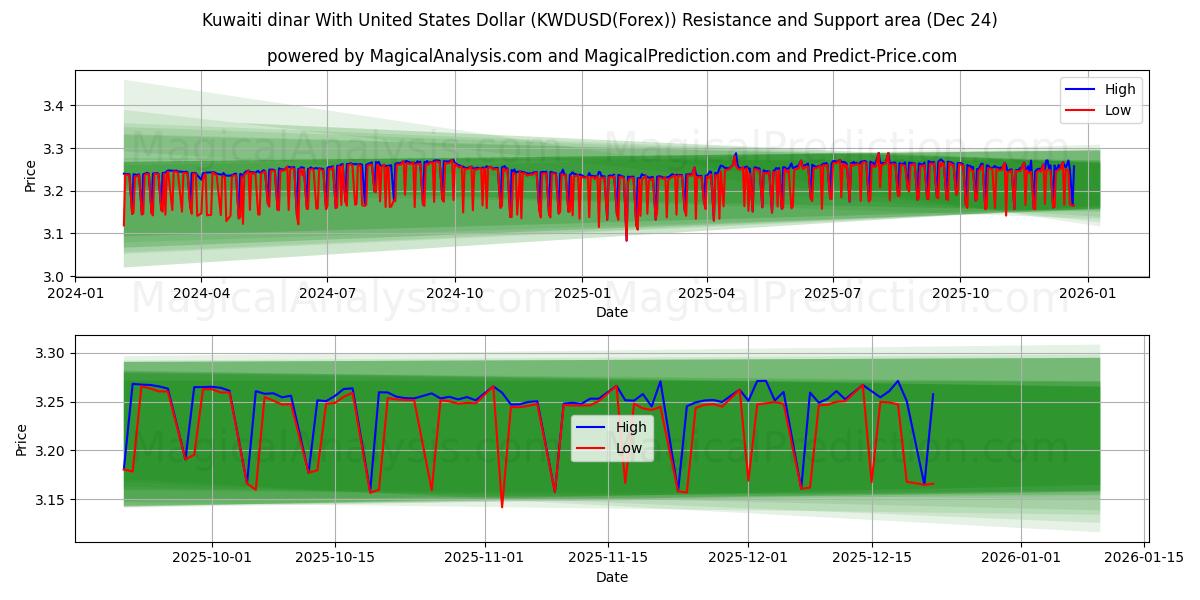Click the dip near 2025-11-01 in bottom chart
The image size is (1200, 600).
(x=503, y=505)
